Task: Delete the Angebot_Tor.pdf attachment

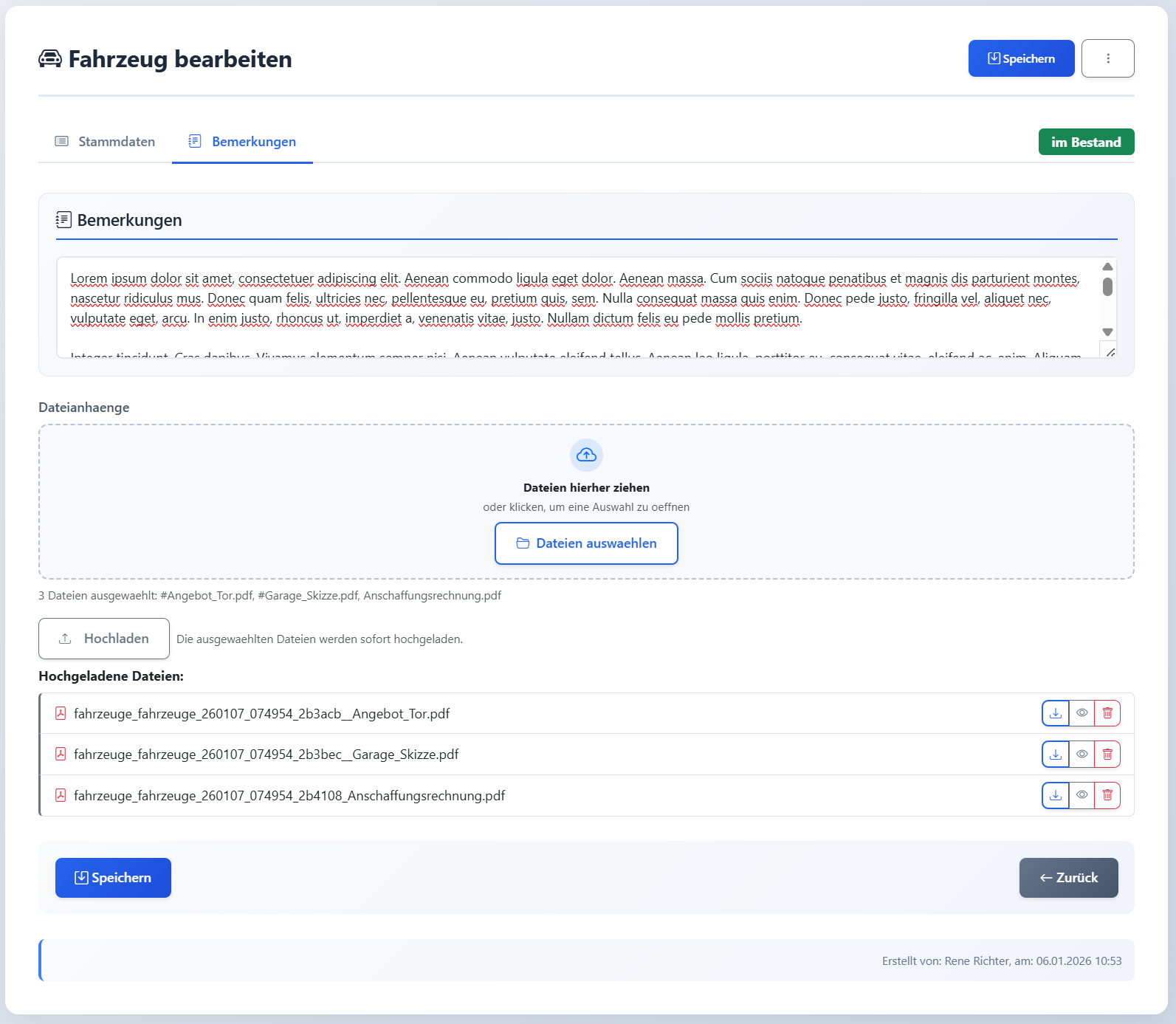Action: point(1107,713)
